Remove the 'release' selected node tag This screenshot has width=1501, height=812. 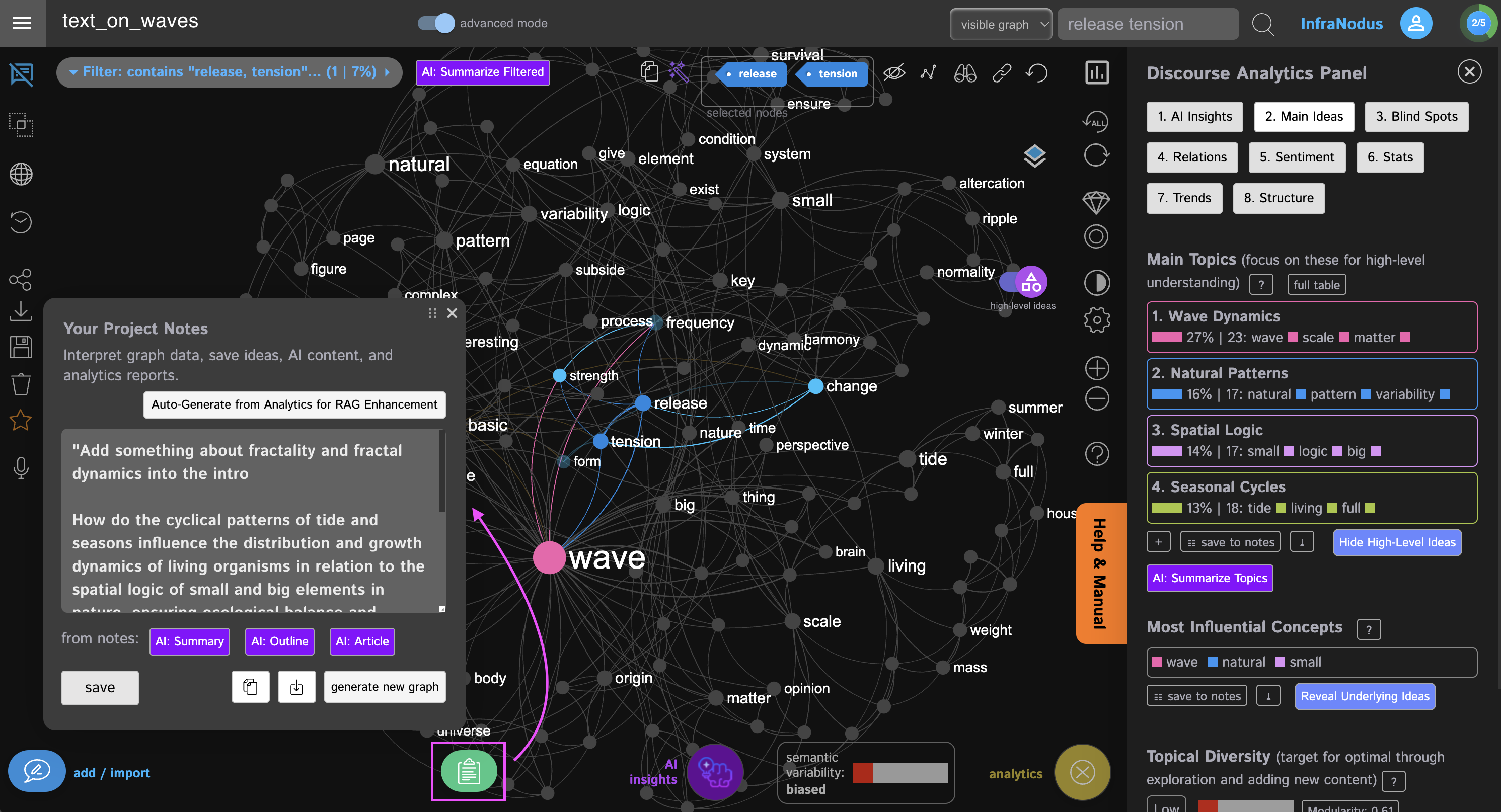(x=750, y=74)
